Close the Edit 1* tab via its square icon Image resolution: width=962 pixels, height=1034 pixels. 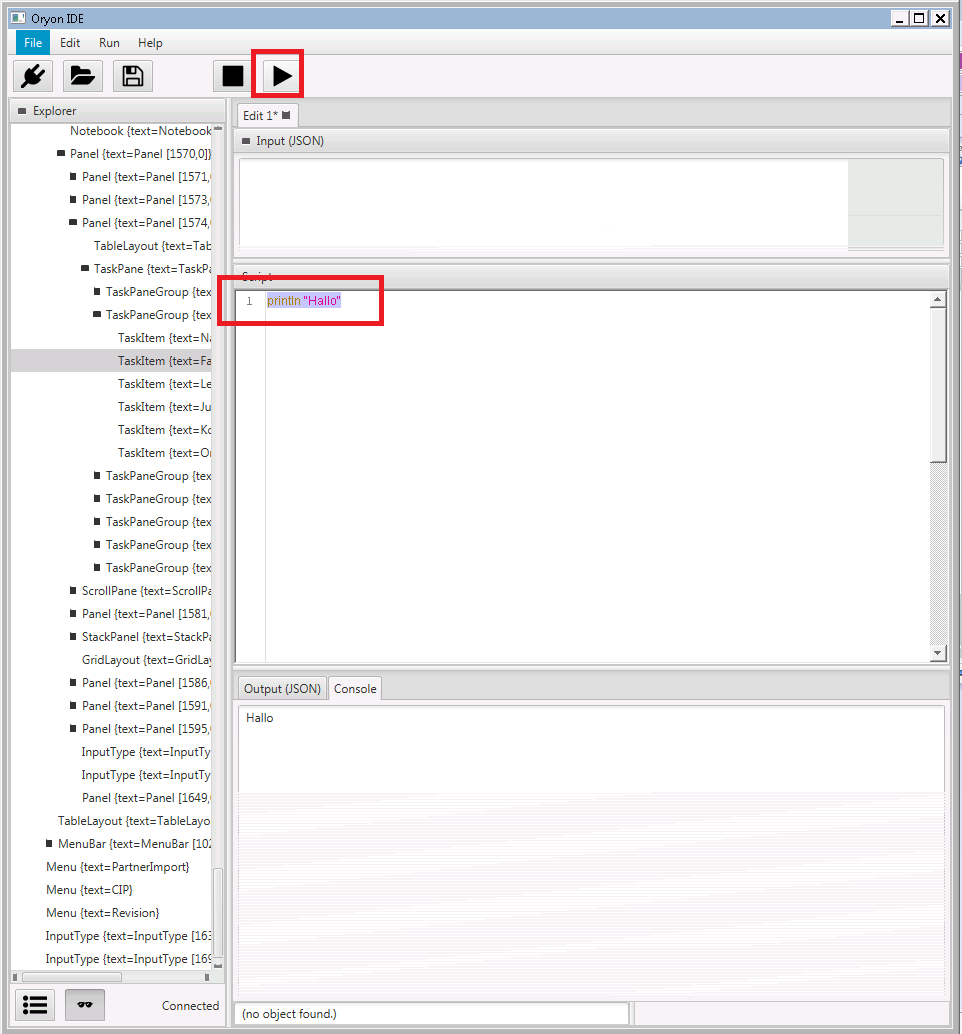(x=286, y=115)
